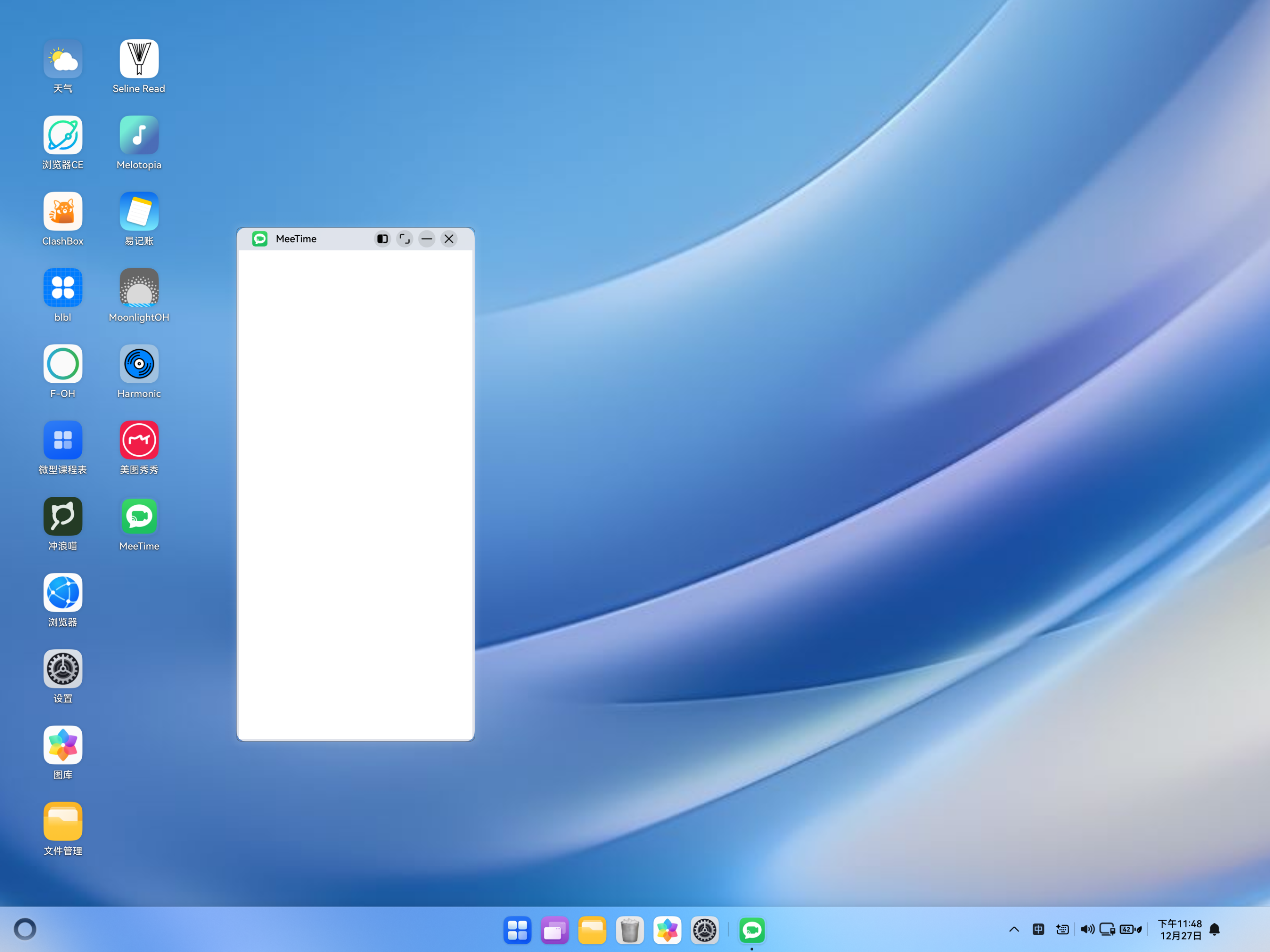1270x952 pixels.
Task: Launch the Harmonic vinyl app
Action: pos(139,364)
